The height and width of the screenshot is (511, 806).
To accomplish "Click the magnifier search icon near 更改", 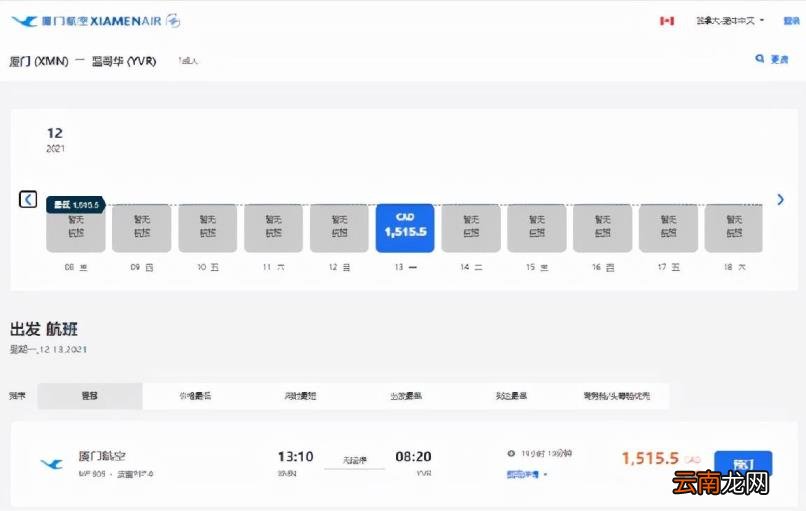I will pyautogui.click(x=760, y=59).
